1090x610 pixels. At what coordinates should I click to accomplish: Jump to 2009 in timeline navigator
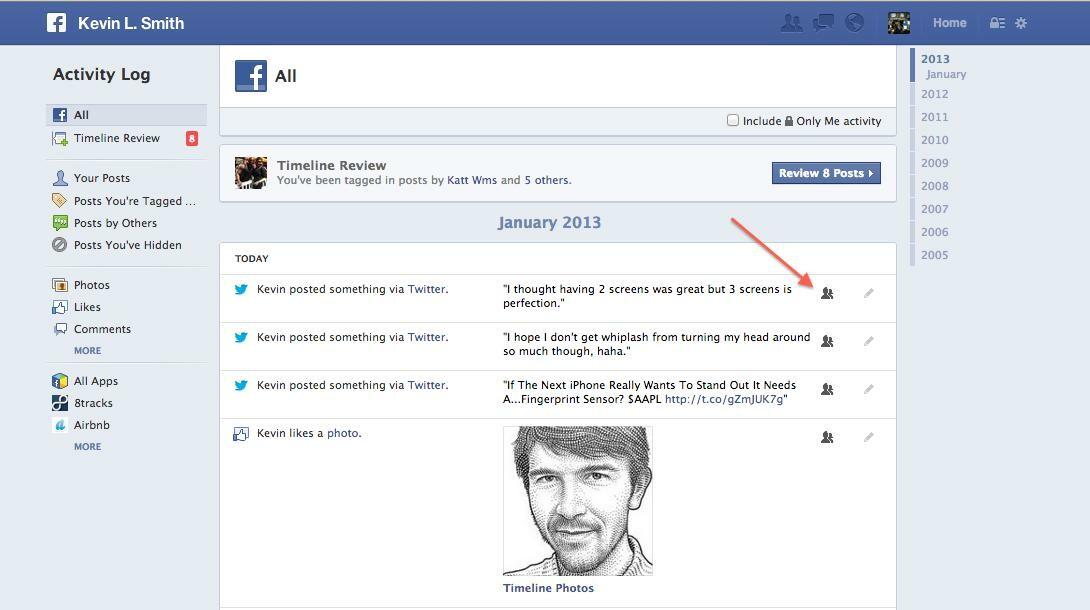934,163
